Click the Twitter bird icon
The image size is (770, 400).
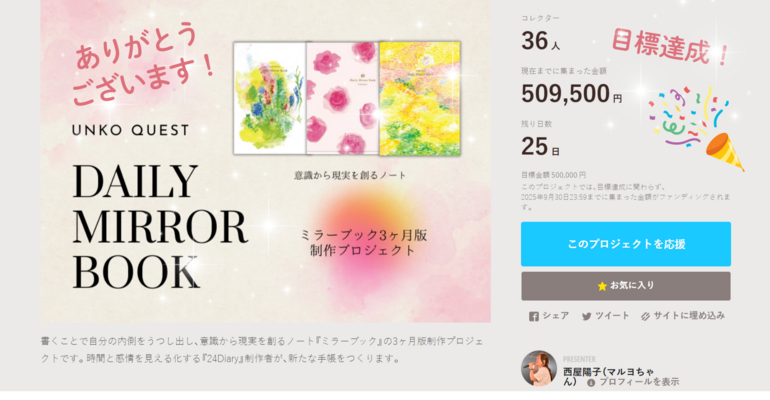tap(586, 317)
